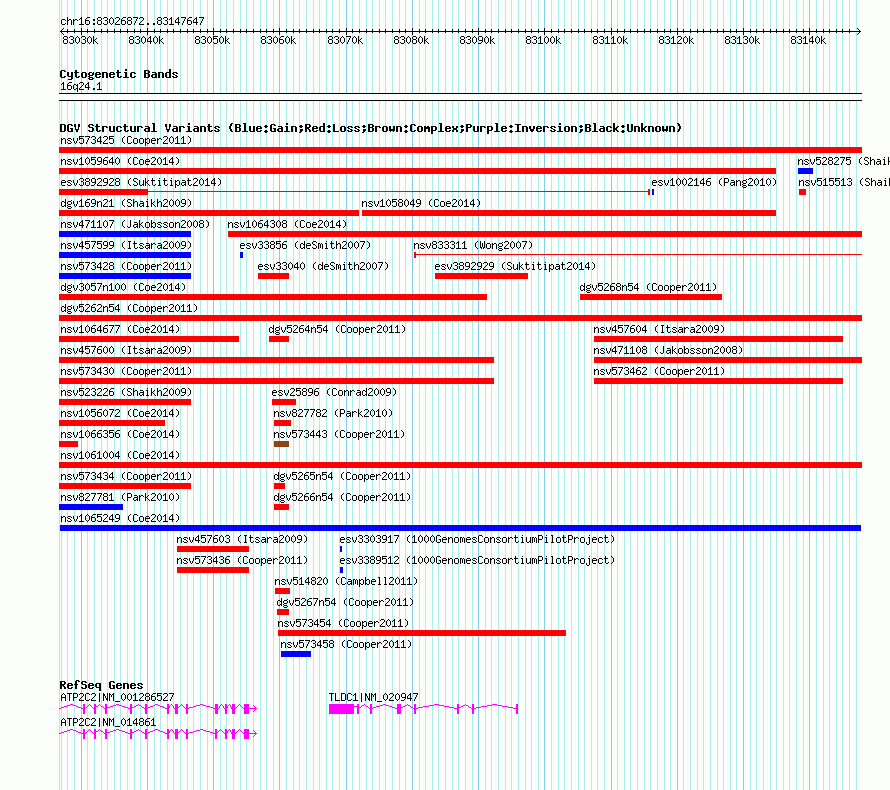This screenshot has height=790, width=890.
Task: Open ATP2C2|NM_001286527 gene label
Action: point(117,697)
